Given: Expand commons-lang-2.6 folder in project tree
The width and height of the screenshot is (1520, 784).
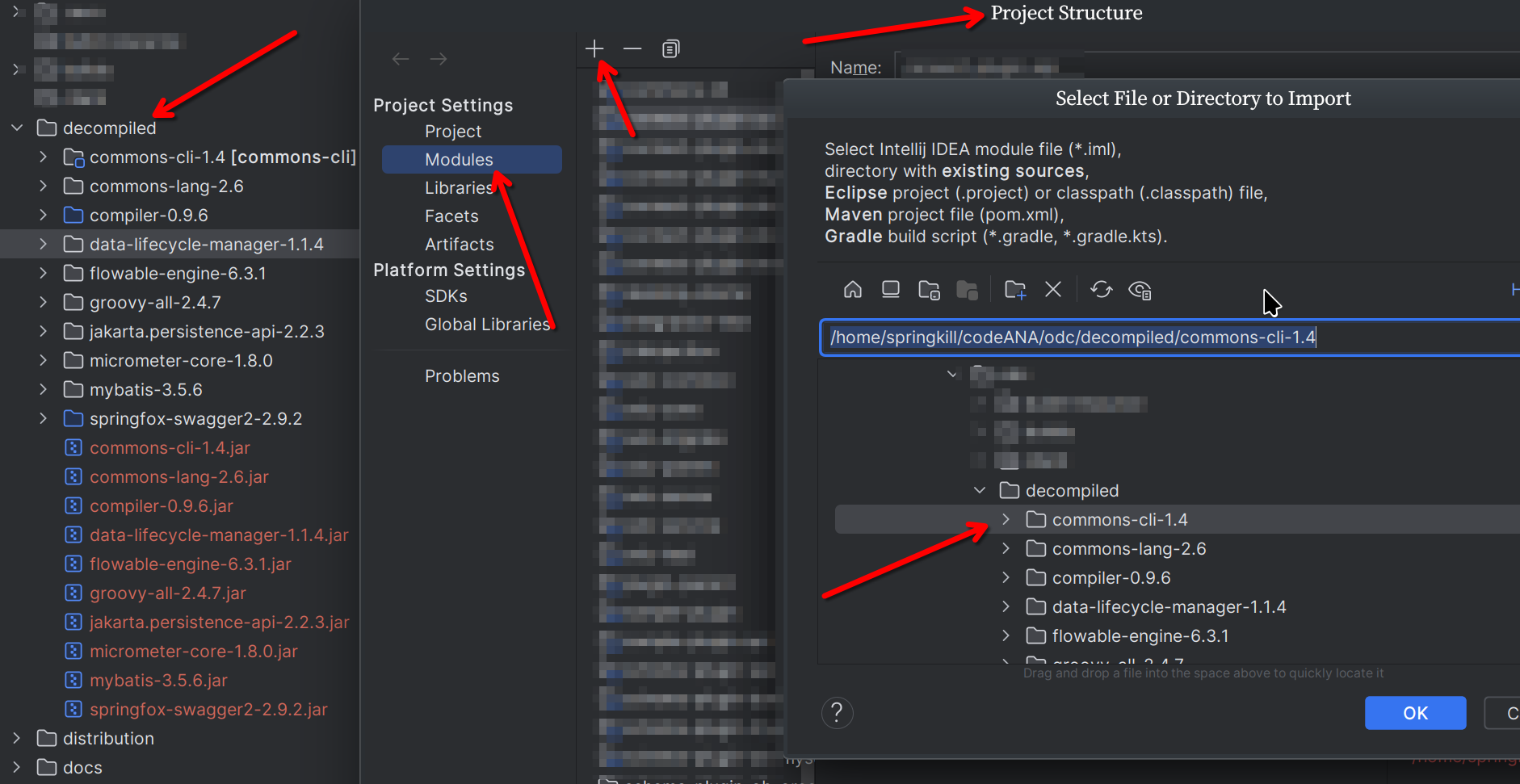Looking at the screenshot, I should [x=44, y=186].
